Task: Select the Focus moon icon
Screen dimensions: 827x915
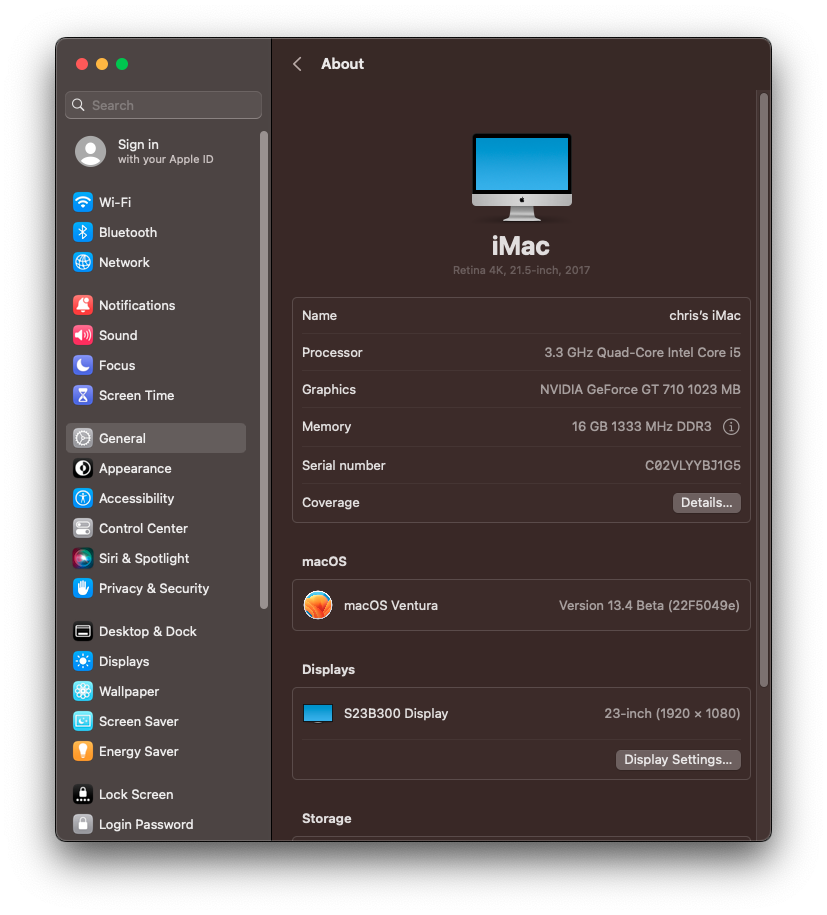Action: click(83, 365)
